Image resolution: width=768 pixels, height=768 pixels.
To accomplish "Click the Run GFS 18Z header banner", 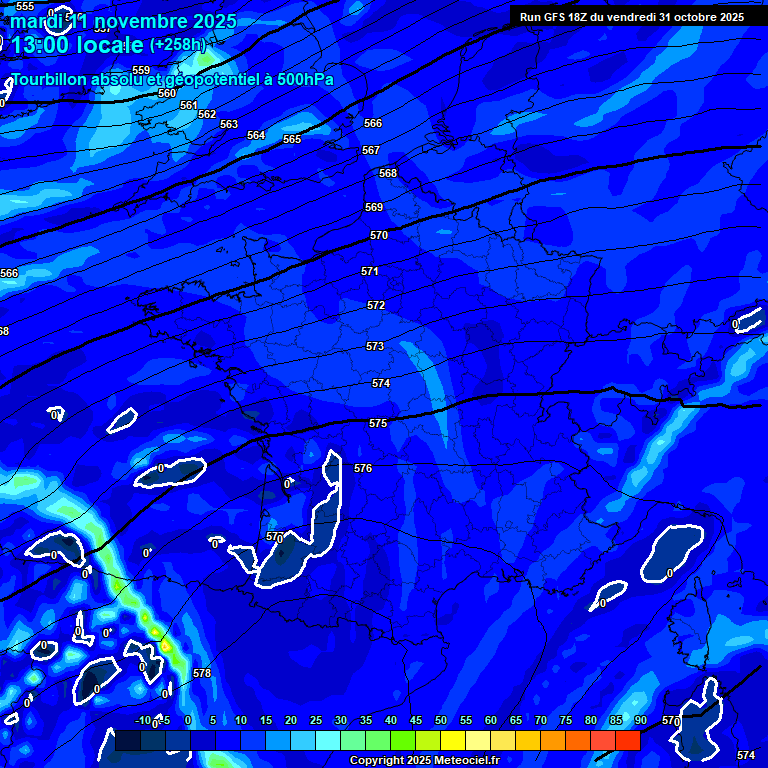I will click(x=631, y=17).
